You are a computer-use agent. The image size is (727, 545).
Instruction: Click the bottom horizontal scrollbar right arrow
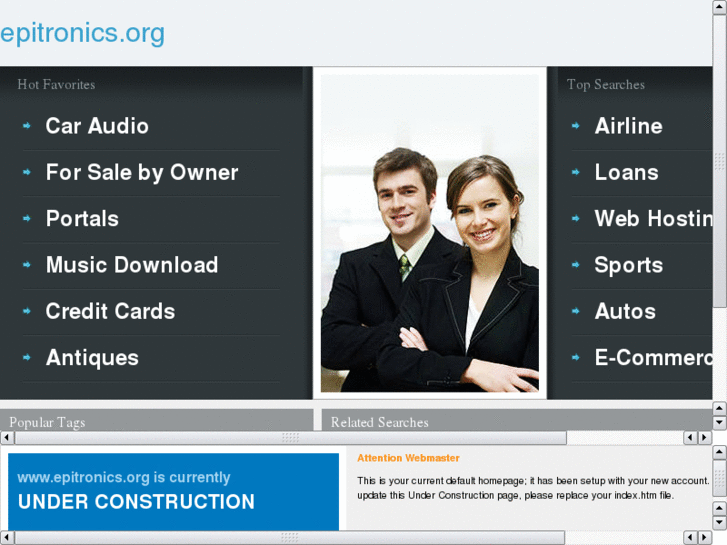point(704,538)
